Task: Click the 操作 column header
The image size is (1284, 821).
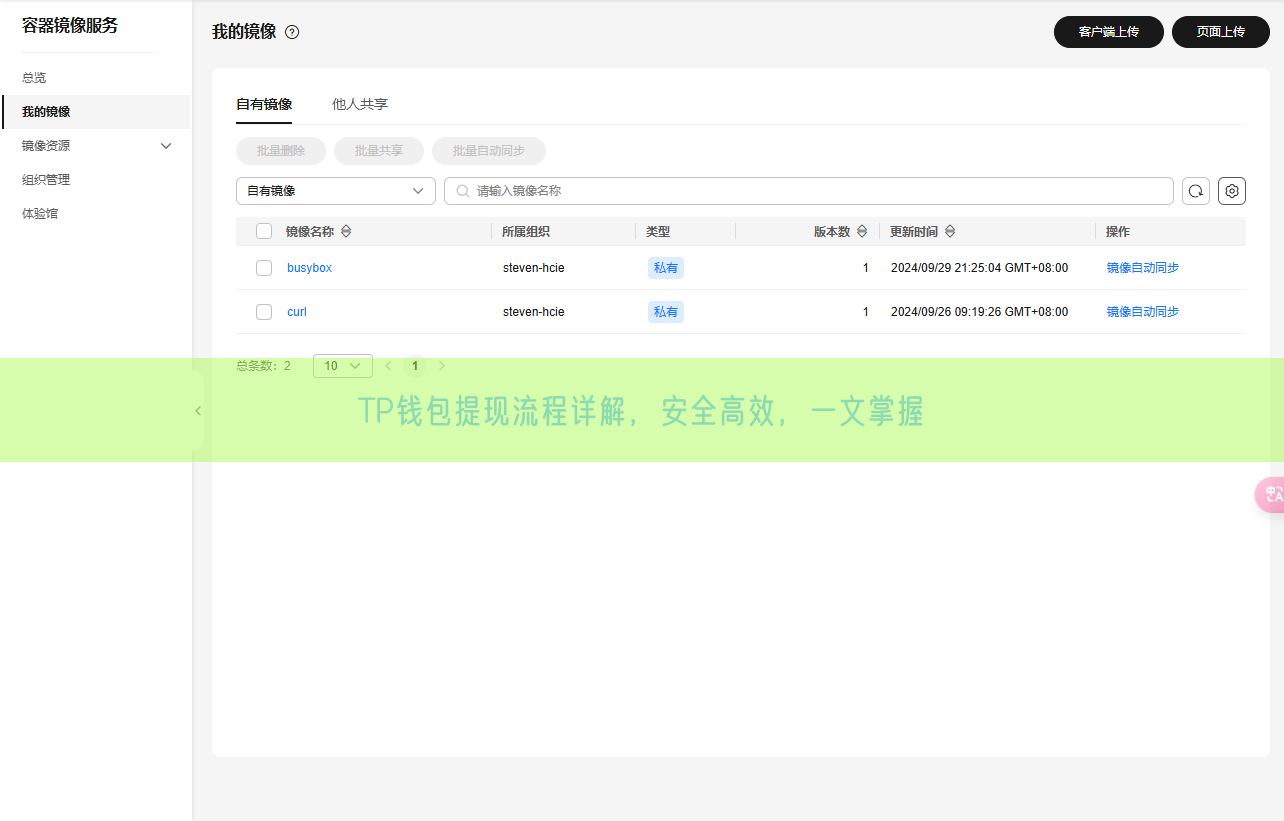Action: pos(1118,231)
